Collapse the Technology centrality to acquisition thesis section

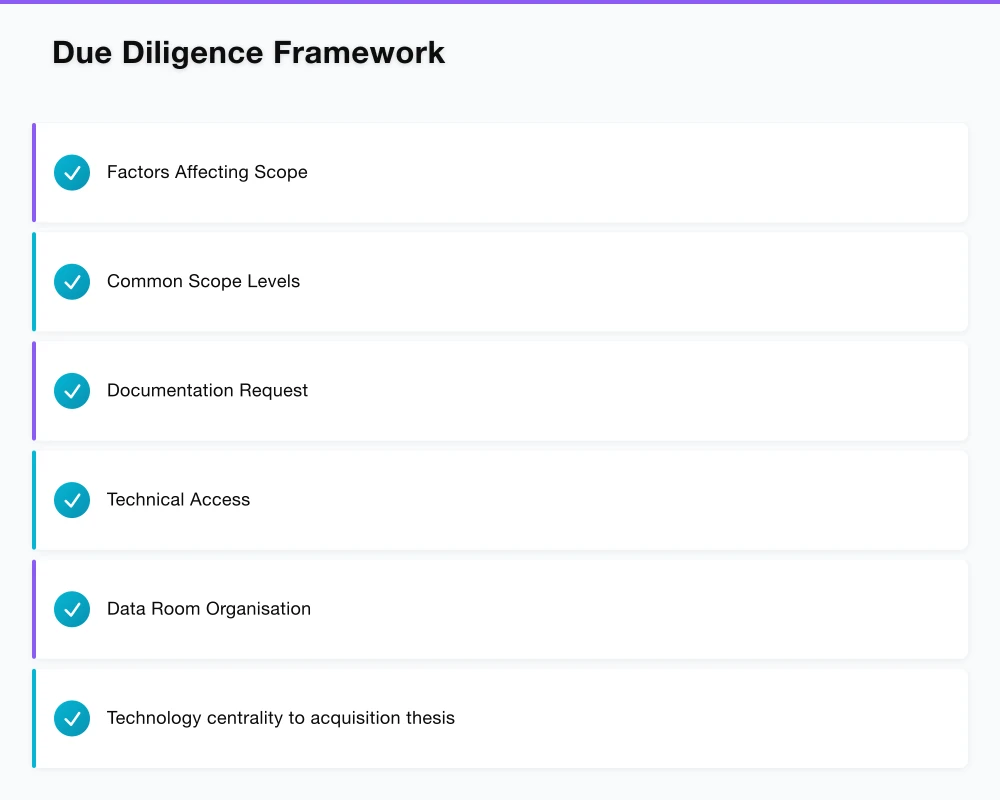(x=500, y=717)
